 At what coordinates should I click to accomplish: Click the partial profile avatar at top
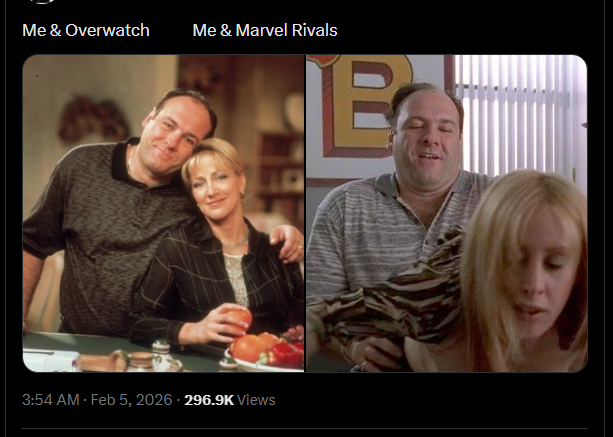[x=42, y=1]
